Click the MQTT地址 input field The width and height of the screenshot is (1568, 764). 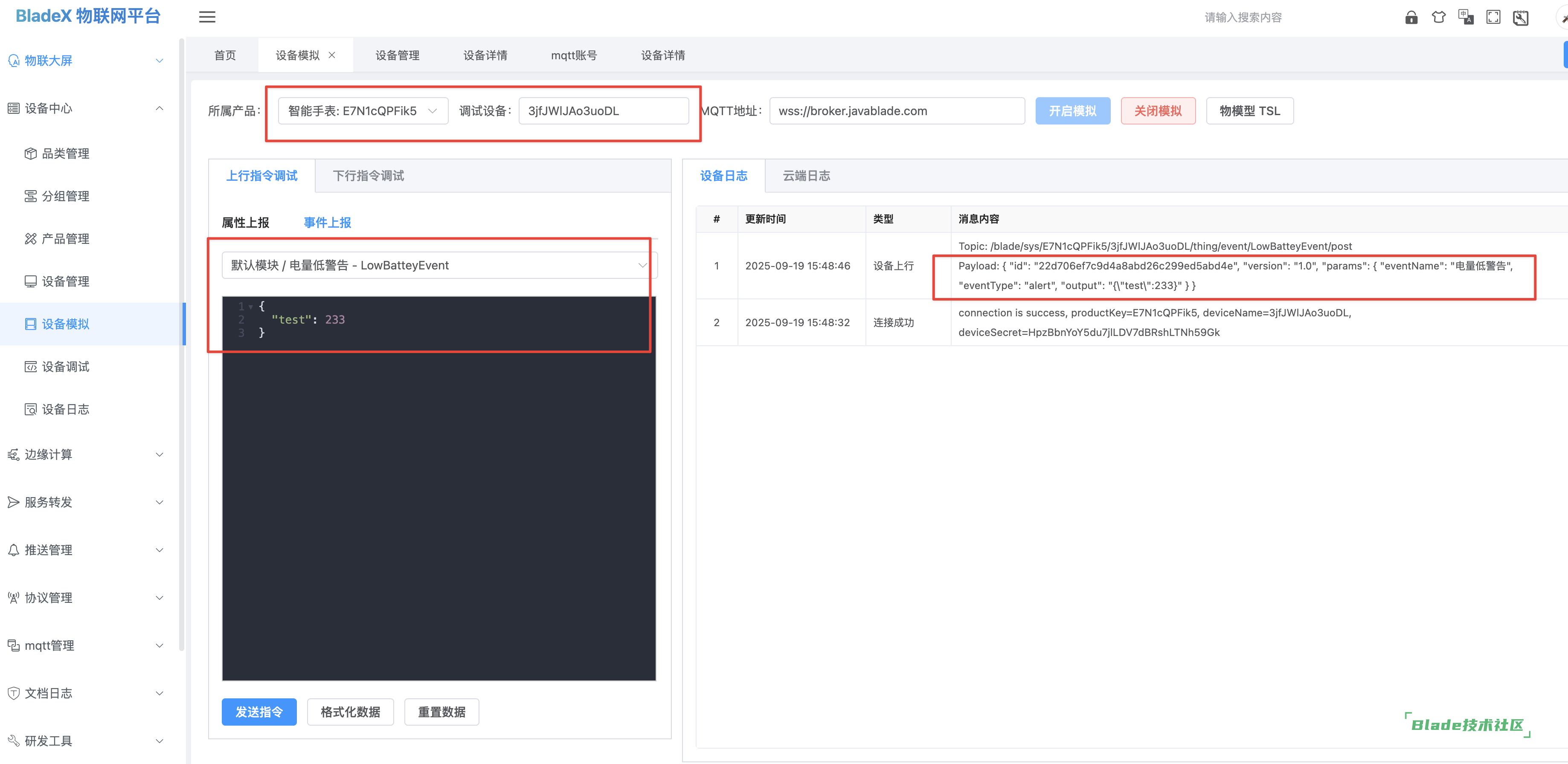[897, 111]
